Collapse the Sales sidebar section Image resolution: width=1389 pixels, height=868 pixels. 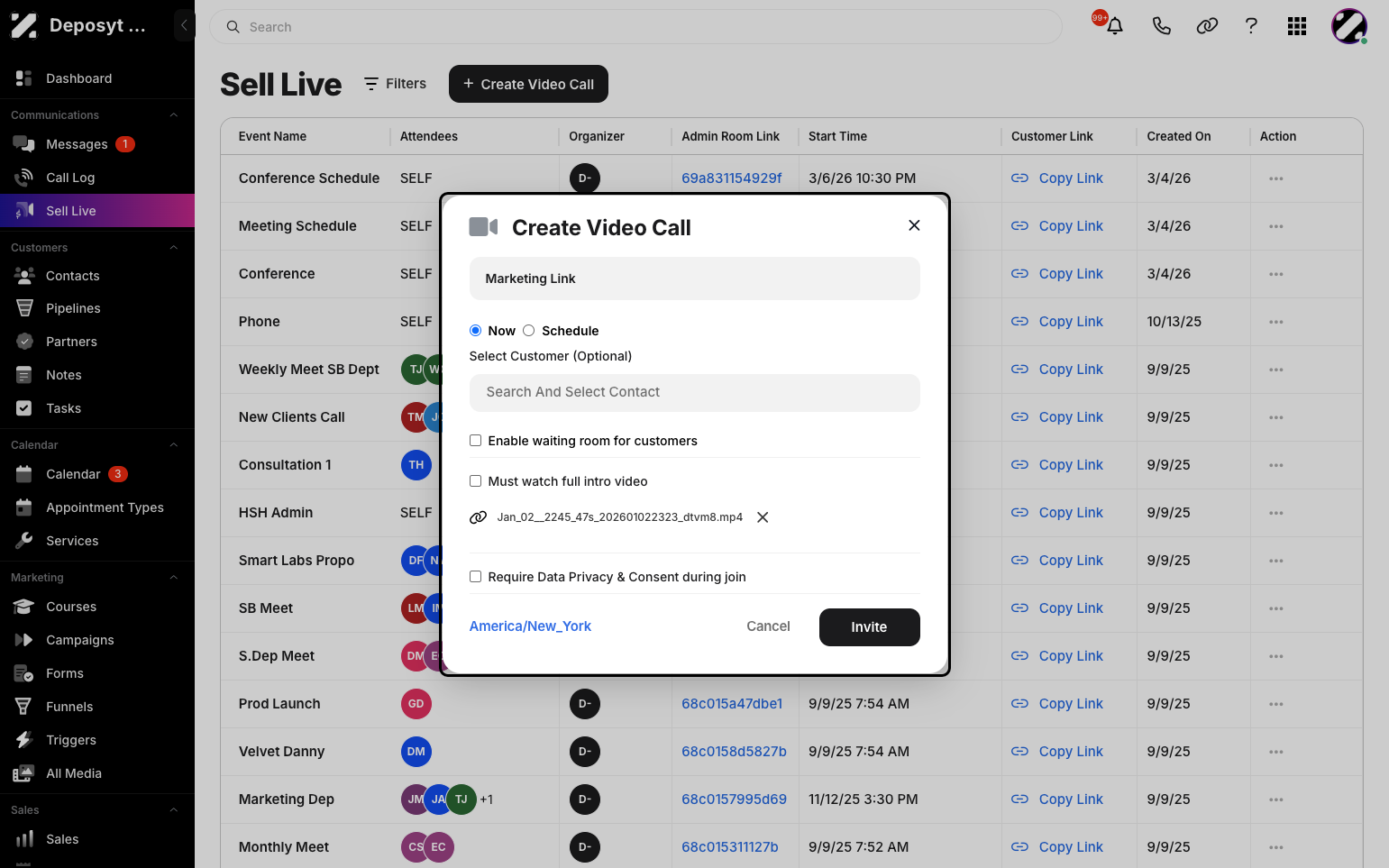point(174,810)
